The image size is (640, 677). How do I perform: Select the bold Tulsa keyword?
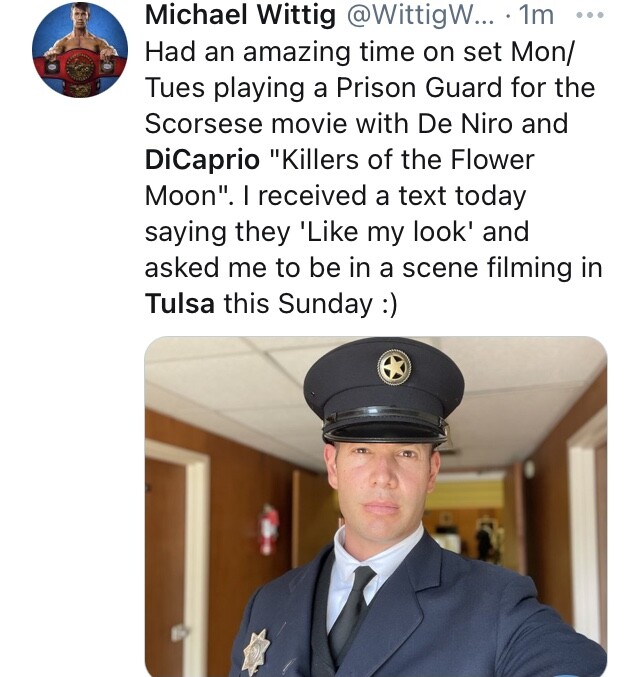pos(180,303)
